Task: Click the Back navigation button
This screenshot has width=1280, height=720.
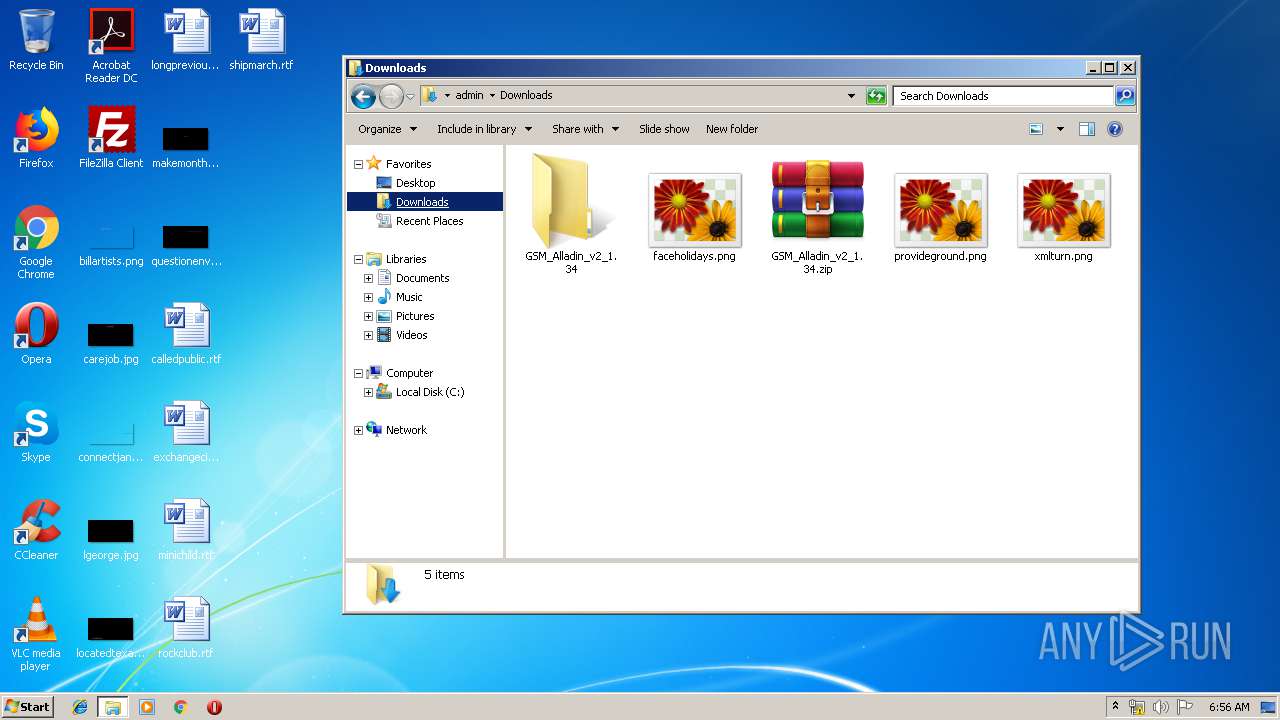Action: coord(363,96)
